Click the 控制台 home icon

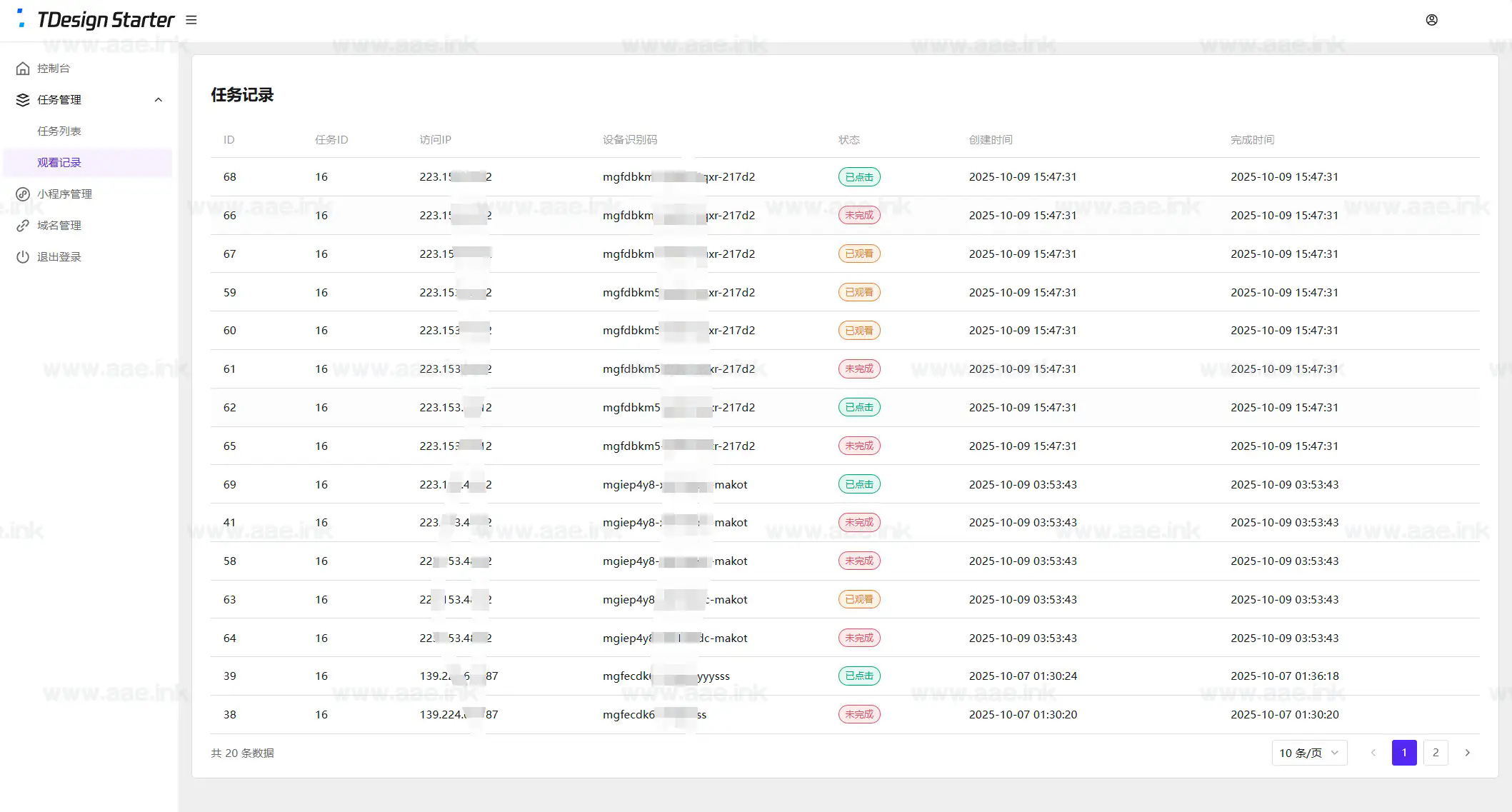[23, 69]
